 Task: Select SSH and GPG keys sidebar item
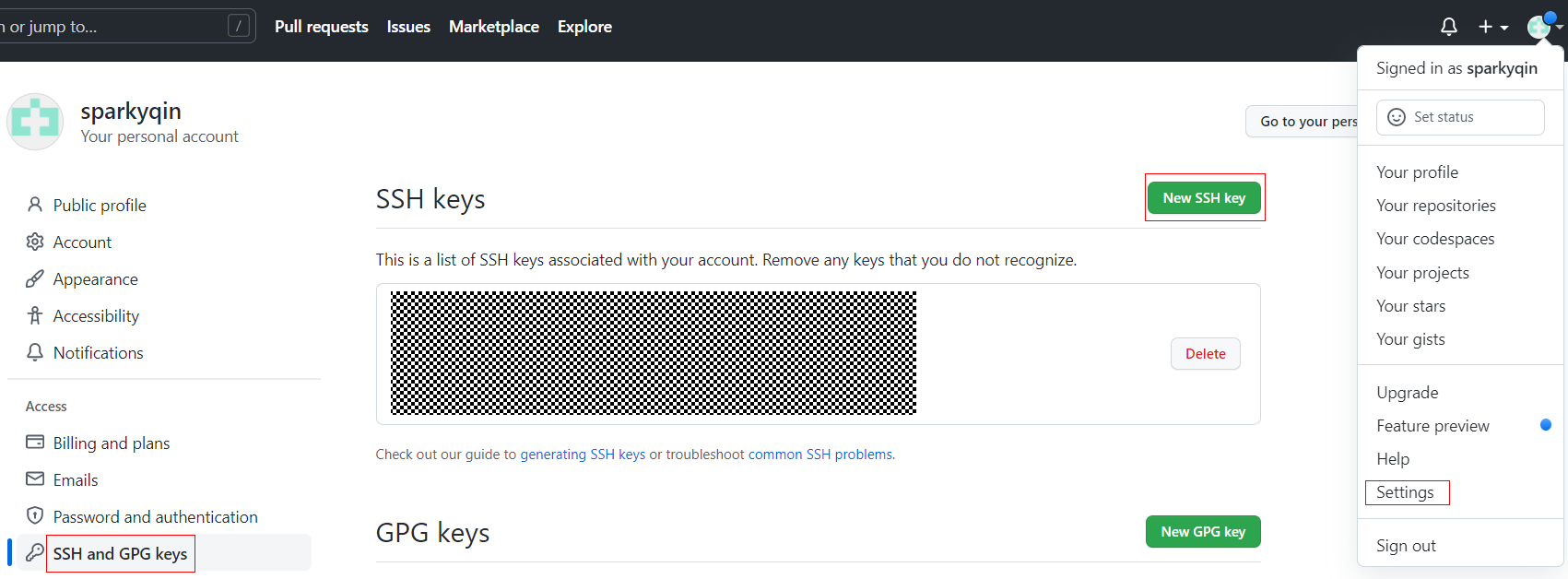120,553
